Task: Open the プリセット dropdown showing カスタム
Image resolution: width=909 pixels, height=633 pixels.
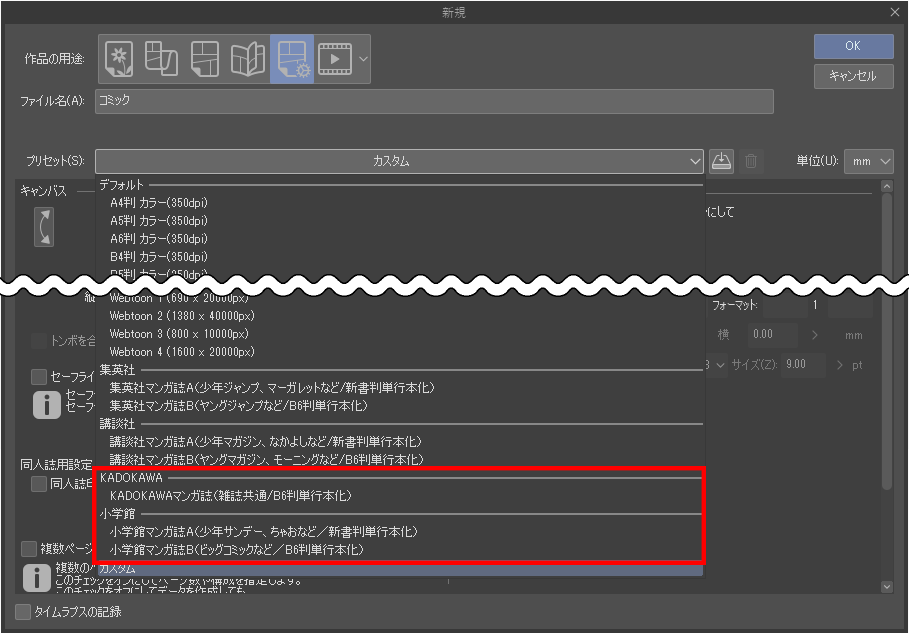Action: (x=399, y=161)
